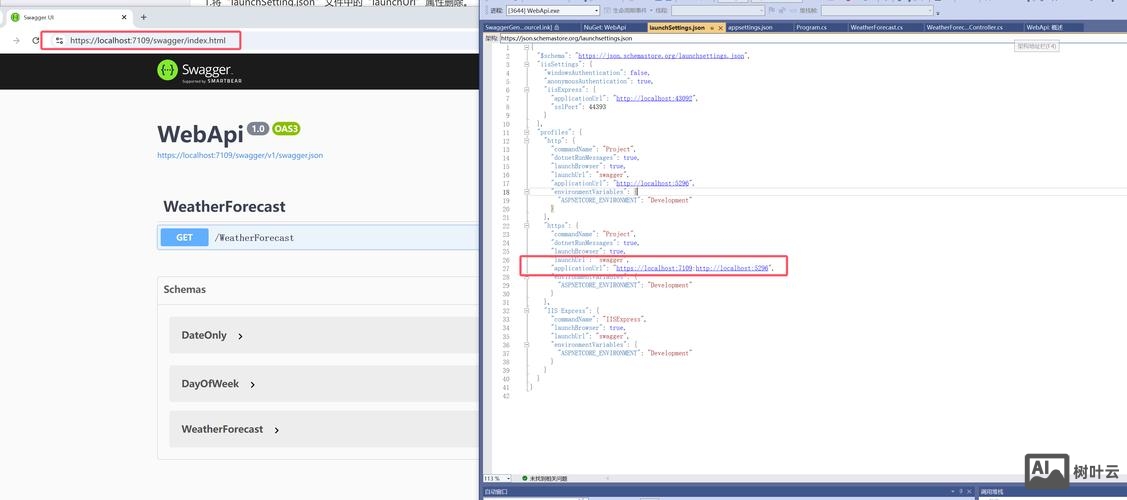The image size is (1127, 500).
Task: Click the green Swagger logo icon
Action: point(167,70)
